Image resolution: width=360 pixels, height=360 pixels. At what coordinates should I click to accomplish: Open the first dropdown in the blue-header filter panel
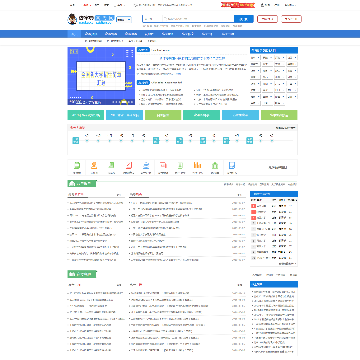tap(255, 58)
